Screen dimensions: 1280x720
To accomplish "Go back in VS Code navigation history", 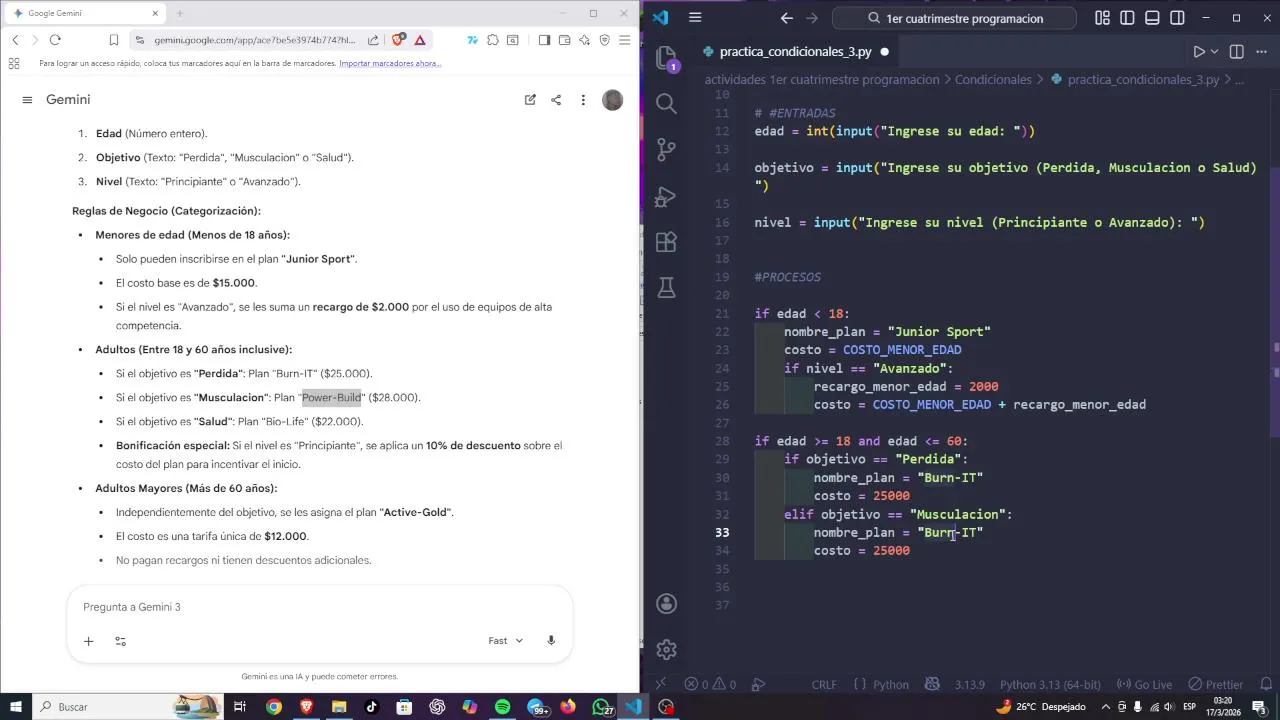I will 786,18.
